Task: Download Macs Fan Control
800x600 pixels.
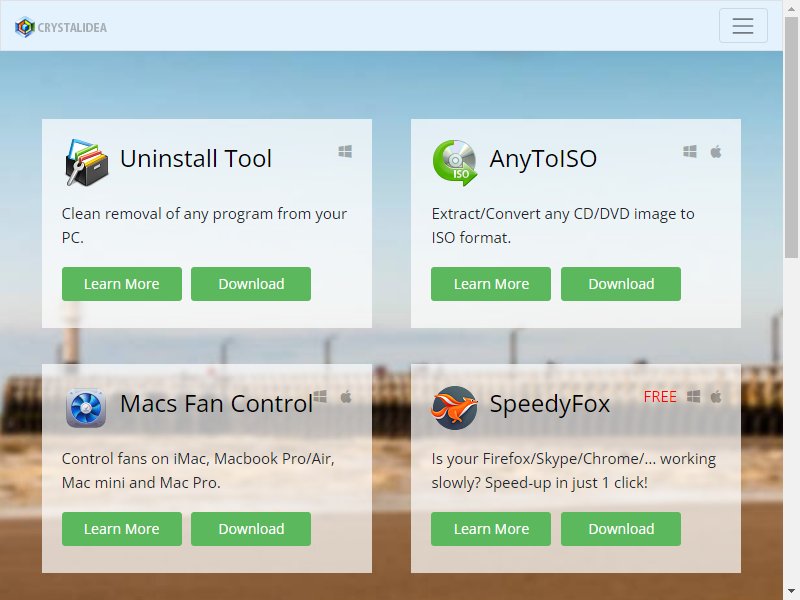Action: point(251,529)
